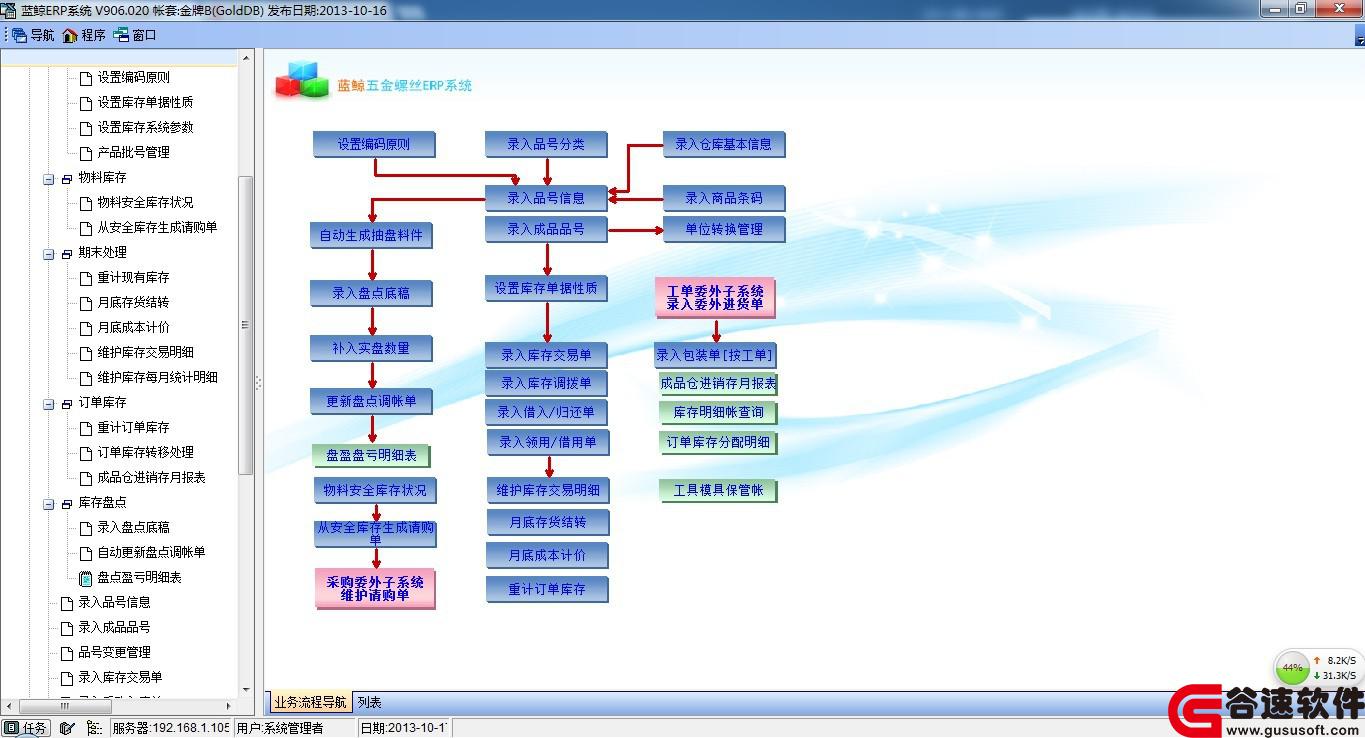
Task: Click the folder icon beside 订单库存
Action: pos(67,403)
